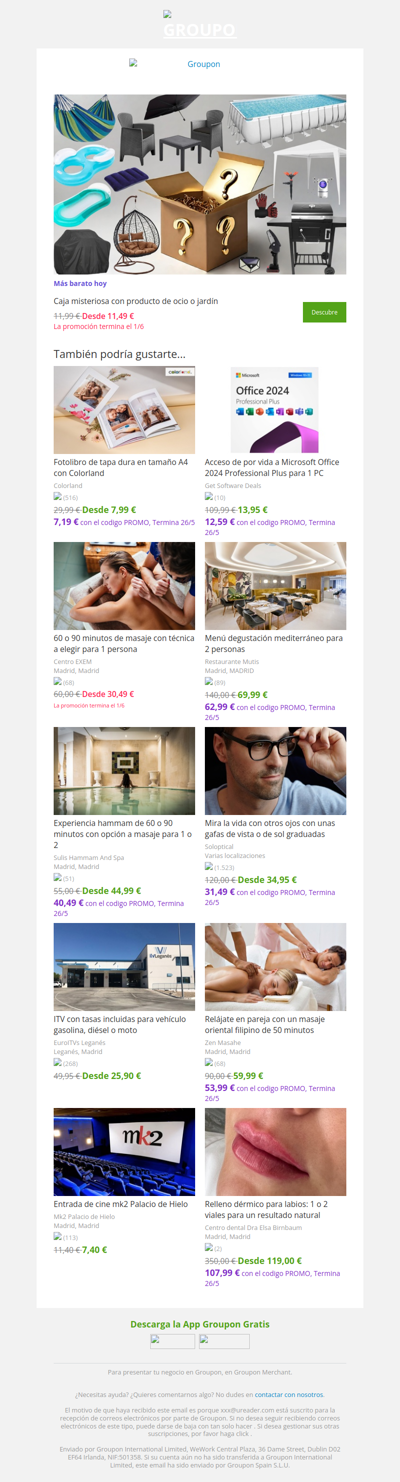This screenshot has width=400, height=1482.
Task: Click the star rating icon for Colorland
Action: 58,496
